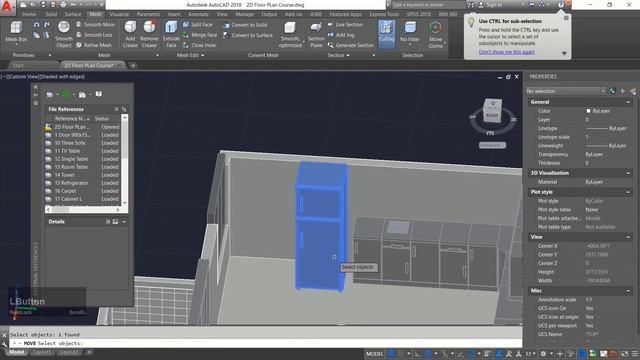Click the Sign In button
The image size is (640, 360).
pos(493,5)
